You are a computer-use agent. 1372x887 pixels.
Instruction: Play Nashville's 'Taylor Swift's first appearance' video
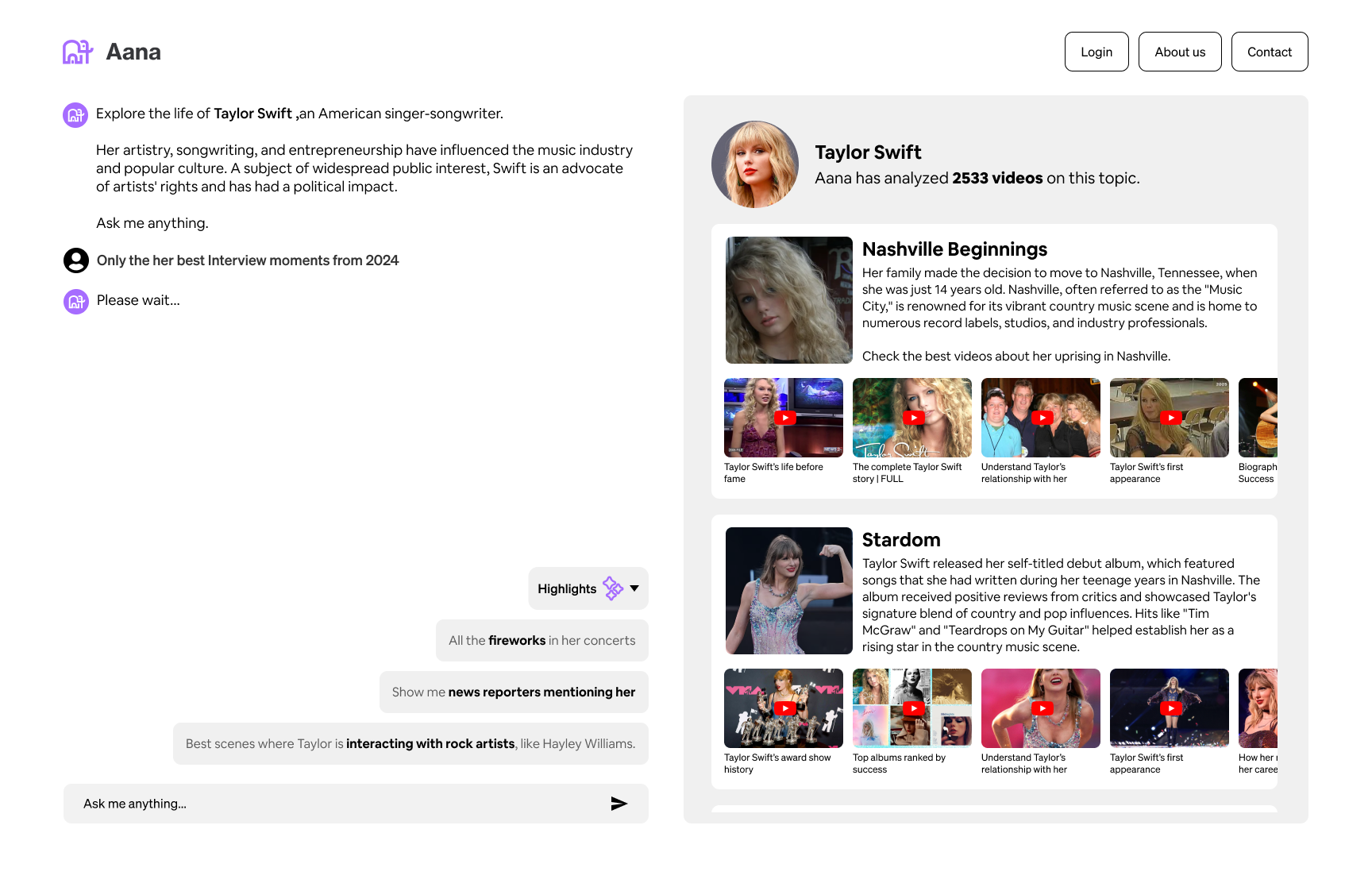(x=1170, y=418)
